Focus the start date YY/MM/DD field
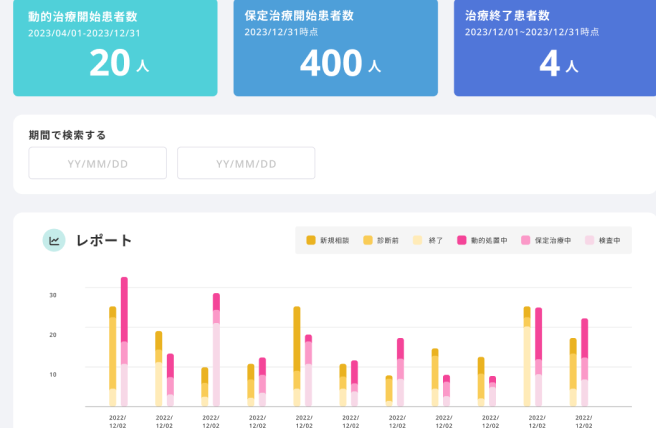Image resolution: width=656 pixels, height=428 pixels. pos(97,163)
